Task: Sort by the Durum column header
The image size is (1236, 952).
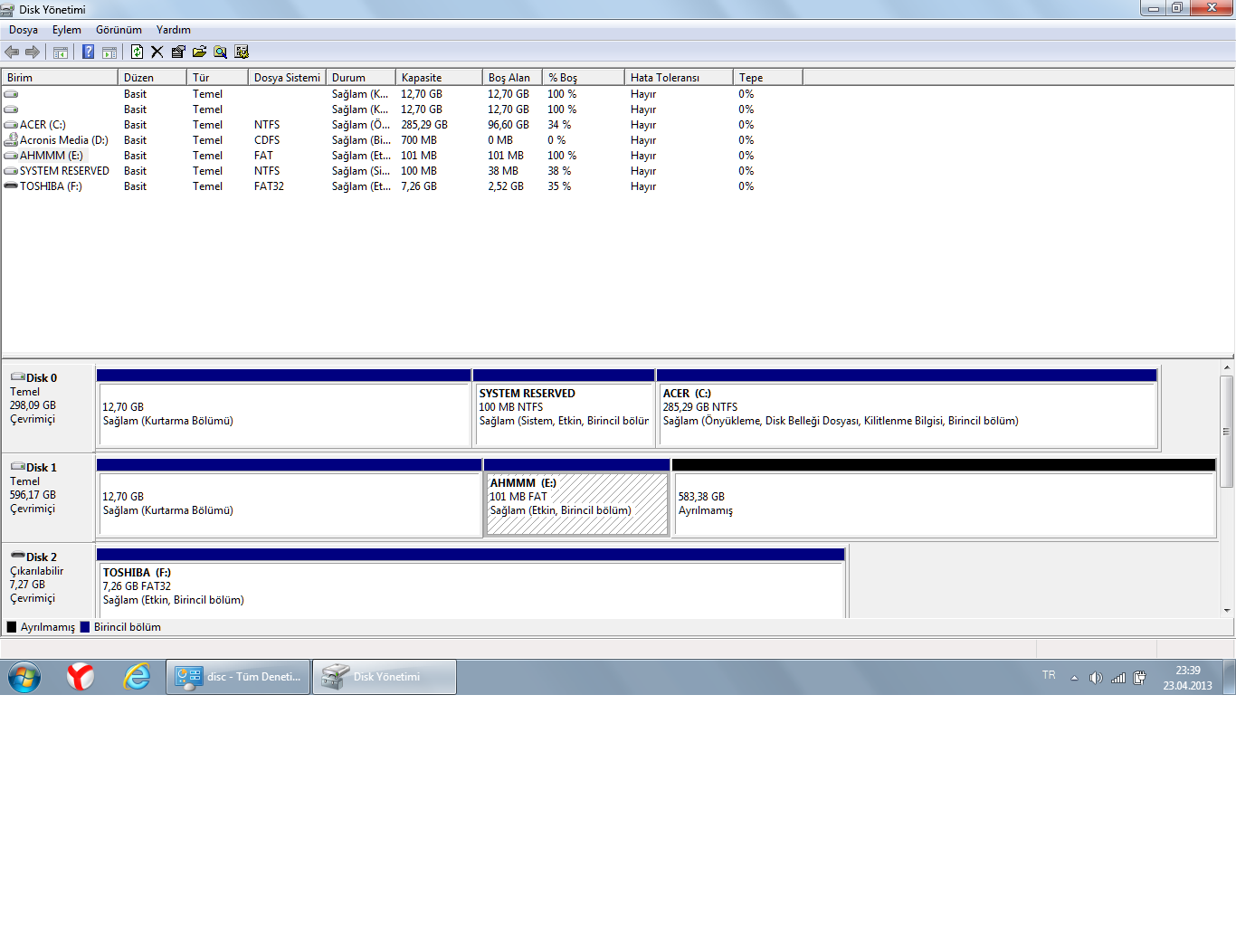Action: click(361, 78)
